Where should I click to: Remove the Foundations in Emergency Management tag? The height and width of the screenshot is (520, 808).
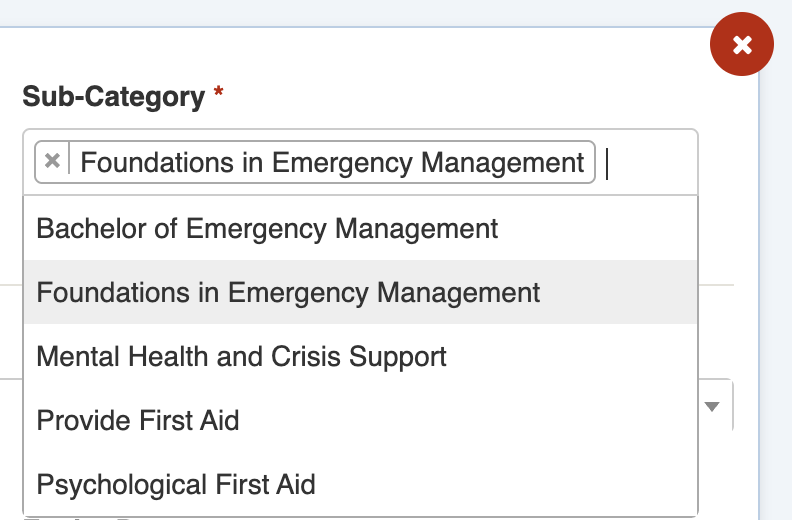click(x=53, y=161)
